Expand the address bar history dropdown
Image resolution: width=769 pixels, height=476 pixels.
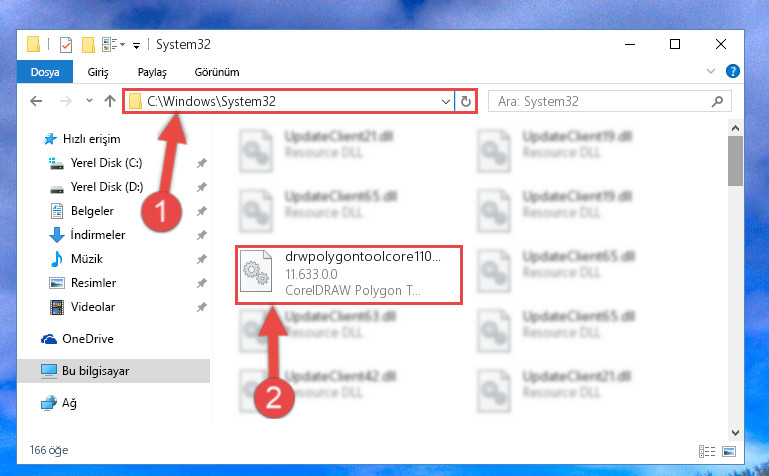pyautogui.click(x=445, y=101)
